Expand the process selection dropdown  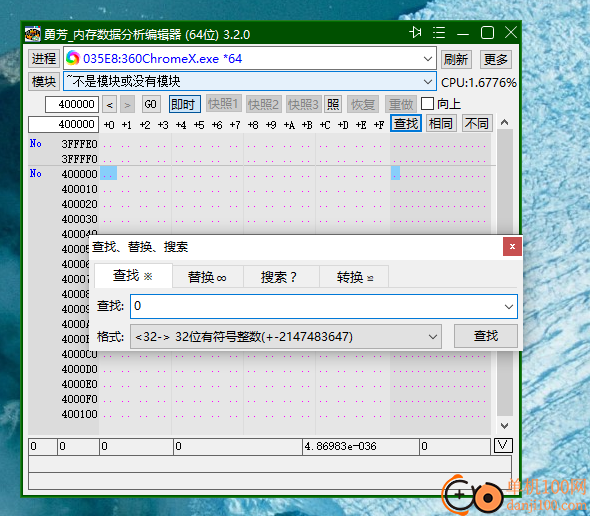pos(427,59)
